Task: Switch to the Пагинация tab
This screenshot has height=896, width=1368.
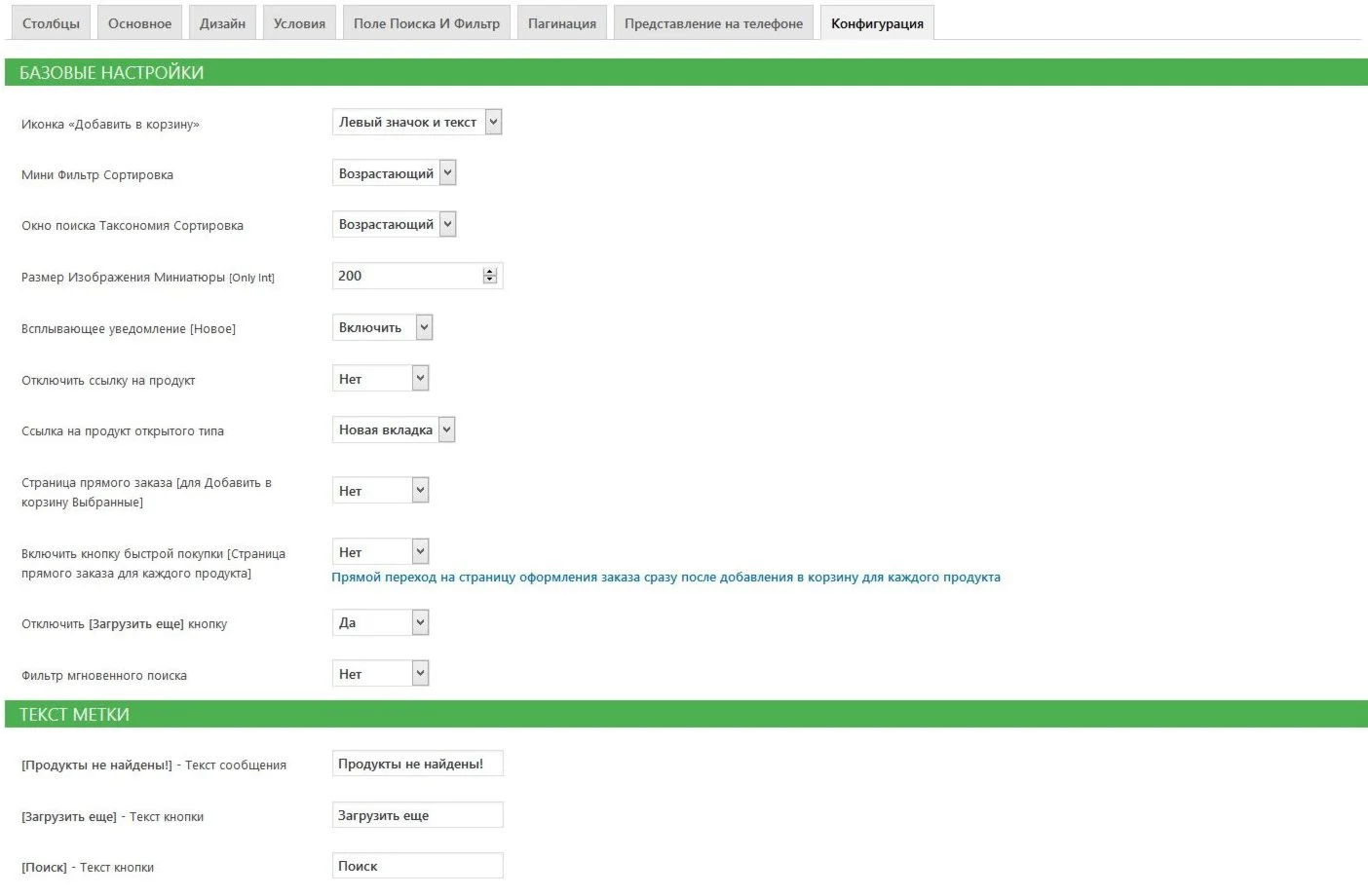Action: coord(561,22)
